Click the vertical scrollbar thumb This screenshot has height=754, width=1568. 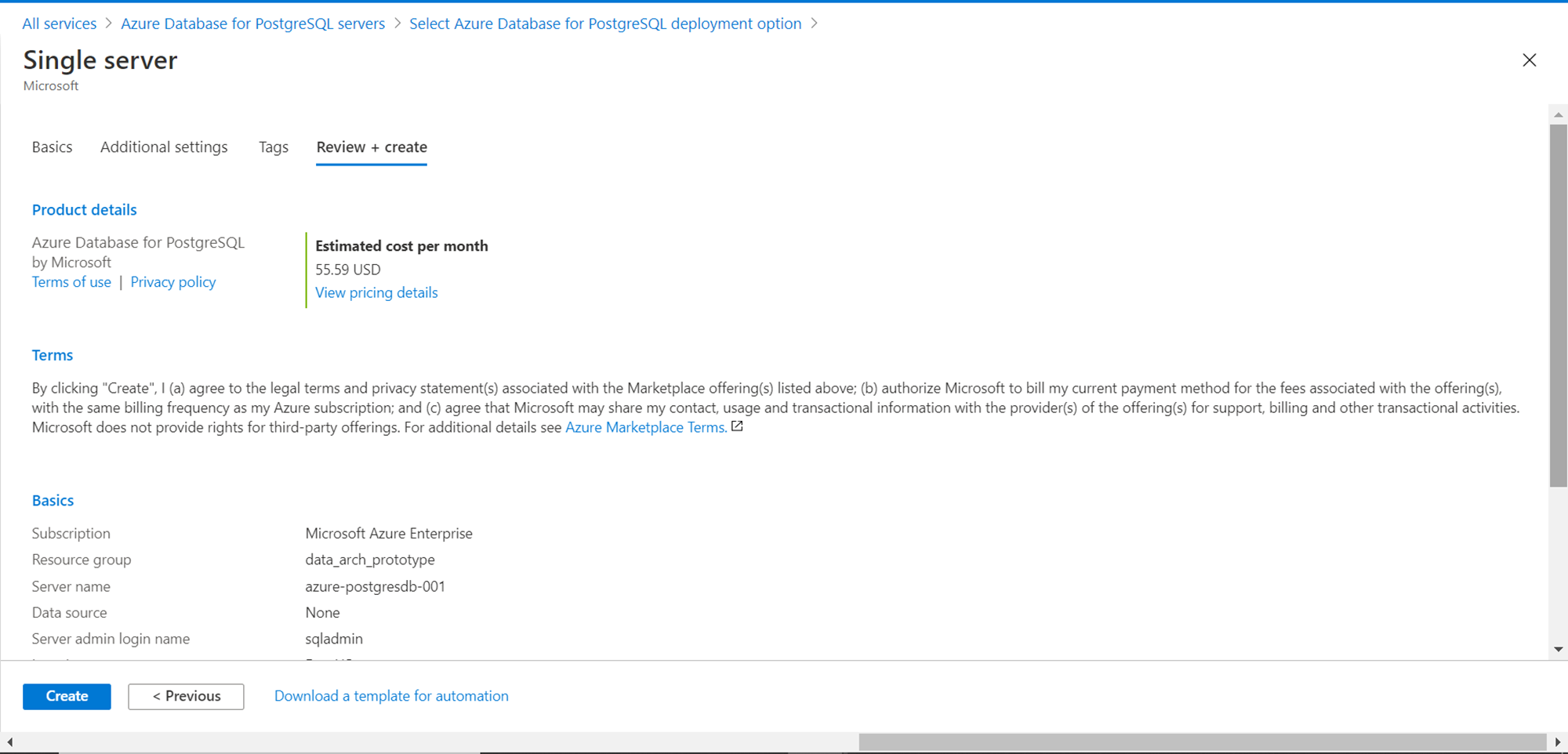1558,306
